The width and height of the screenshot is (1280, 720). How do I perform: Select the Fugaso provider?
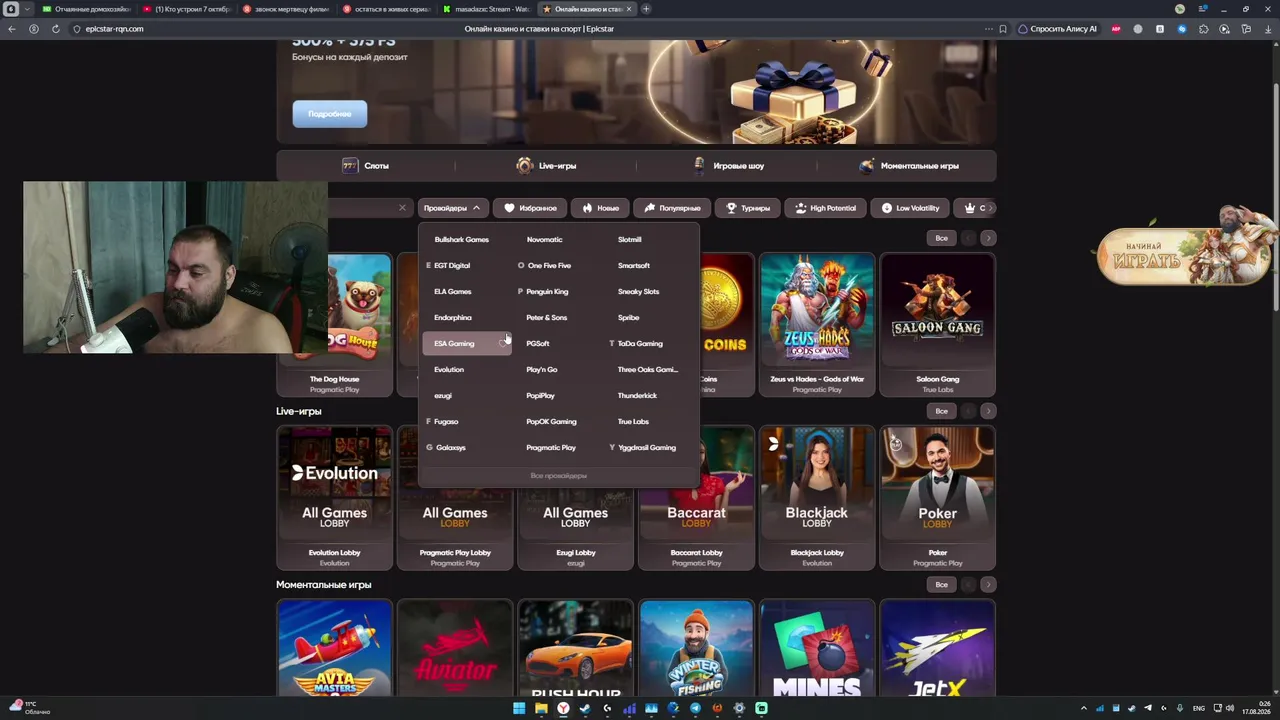point(446,422)
